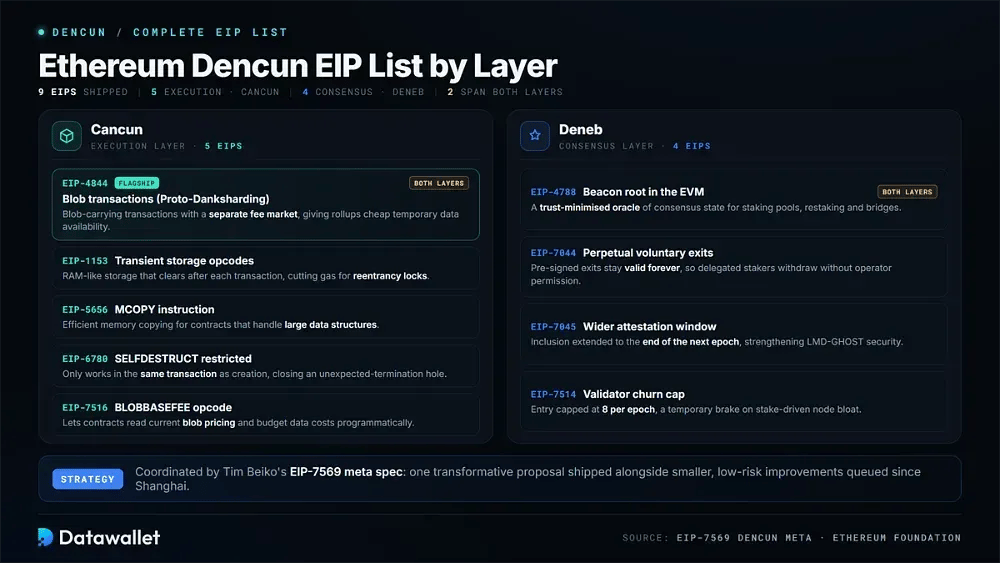Image resolution: width=1000 pixels, height=563 pixels.
Task: Click the 'Cancun' panel heading
Action: click(x=117, y=129)
